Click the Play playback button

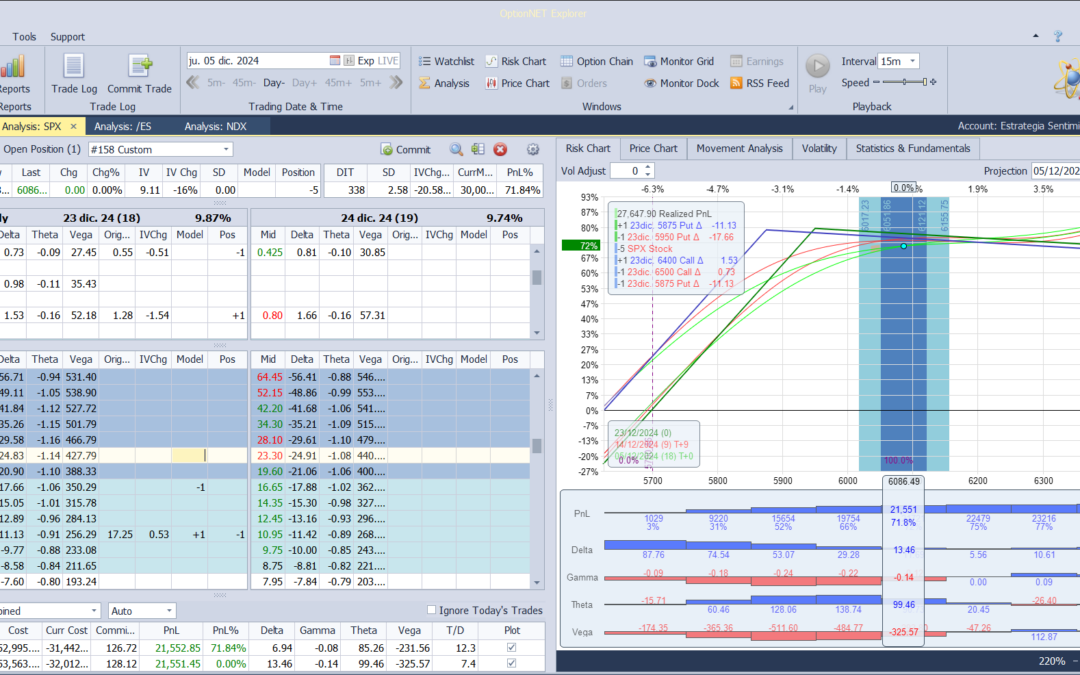pos(818,67)
